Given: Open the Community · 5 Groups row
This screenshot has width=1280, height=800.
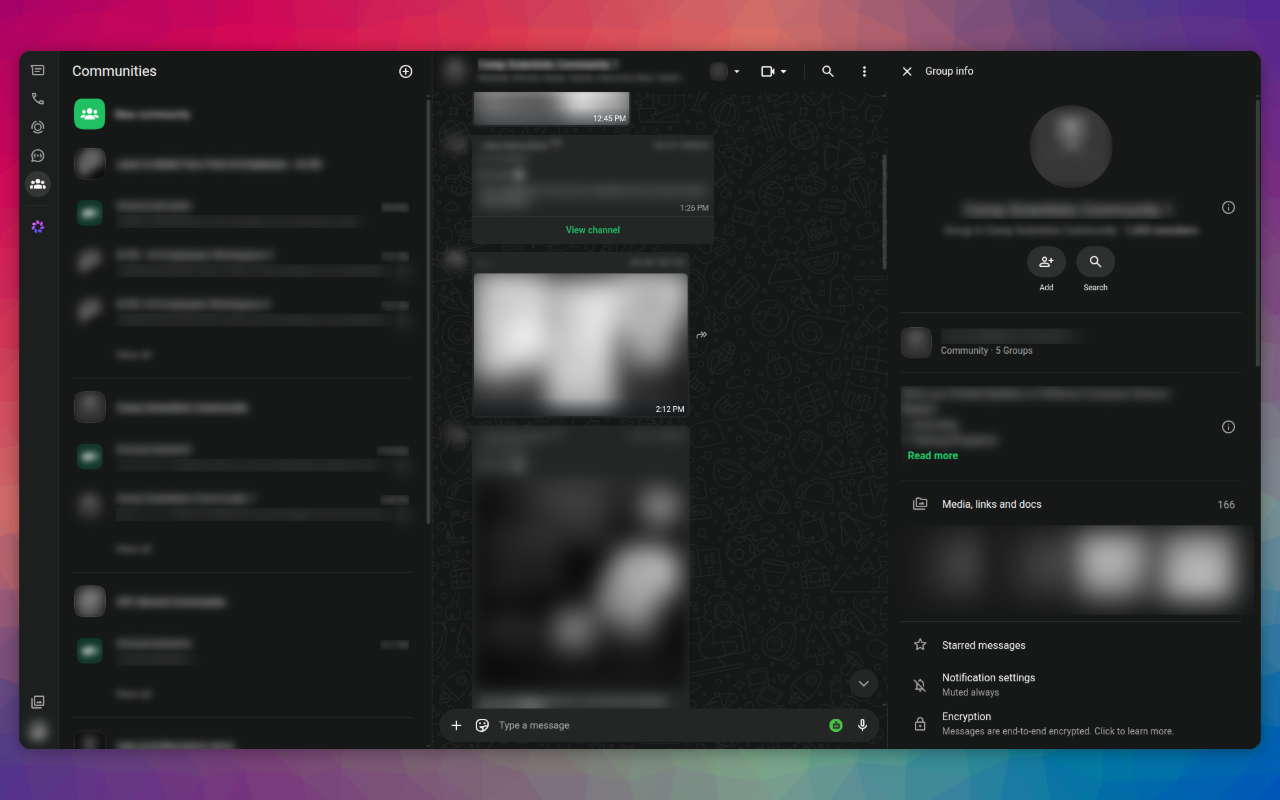Looking at the screenshot, I should [1071, 342].
